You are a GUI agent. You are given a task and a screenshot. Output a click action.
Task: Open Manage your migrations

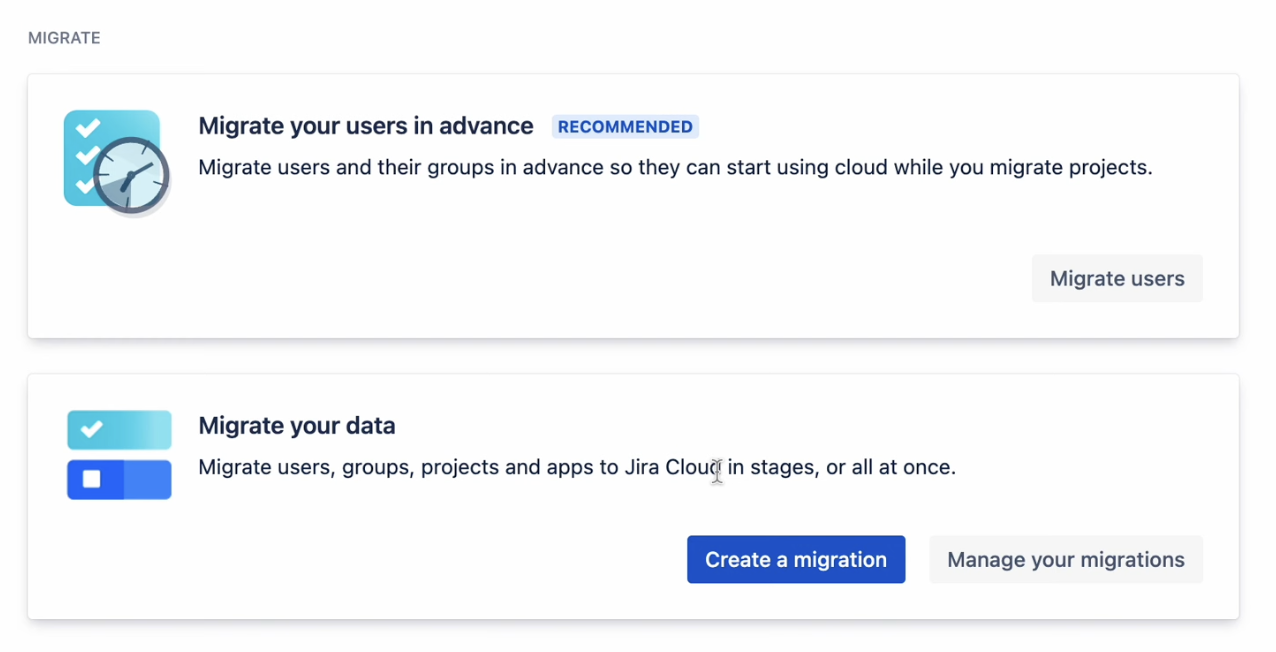[1065, 560]
